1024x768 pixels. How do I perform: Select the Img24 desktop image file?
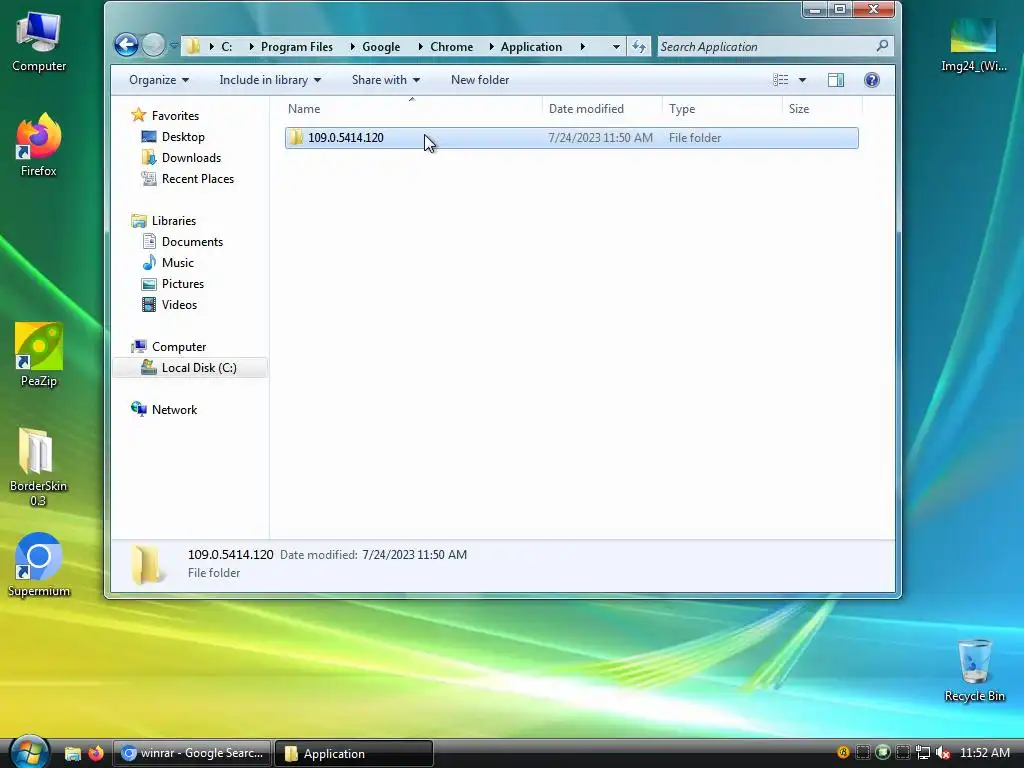pos(974,44)
